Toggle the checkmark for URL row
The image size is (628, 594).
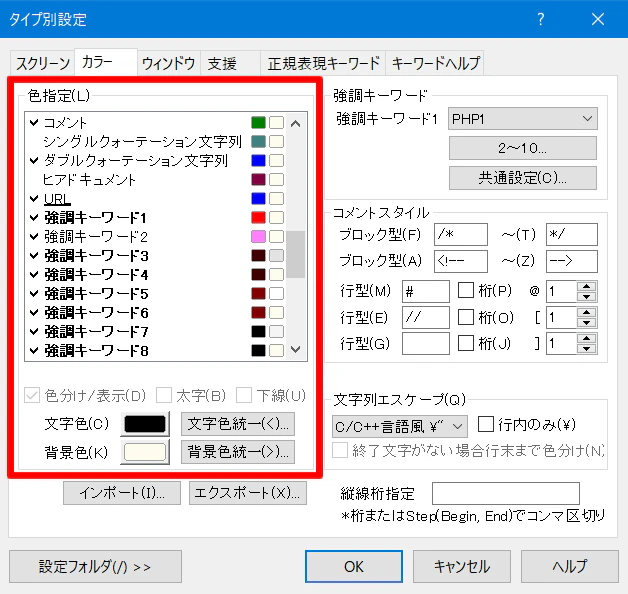click(x=34, y=199)
